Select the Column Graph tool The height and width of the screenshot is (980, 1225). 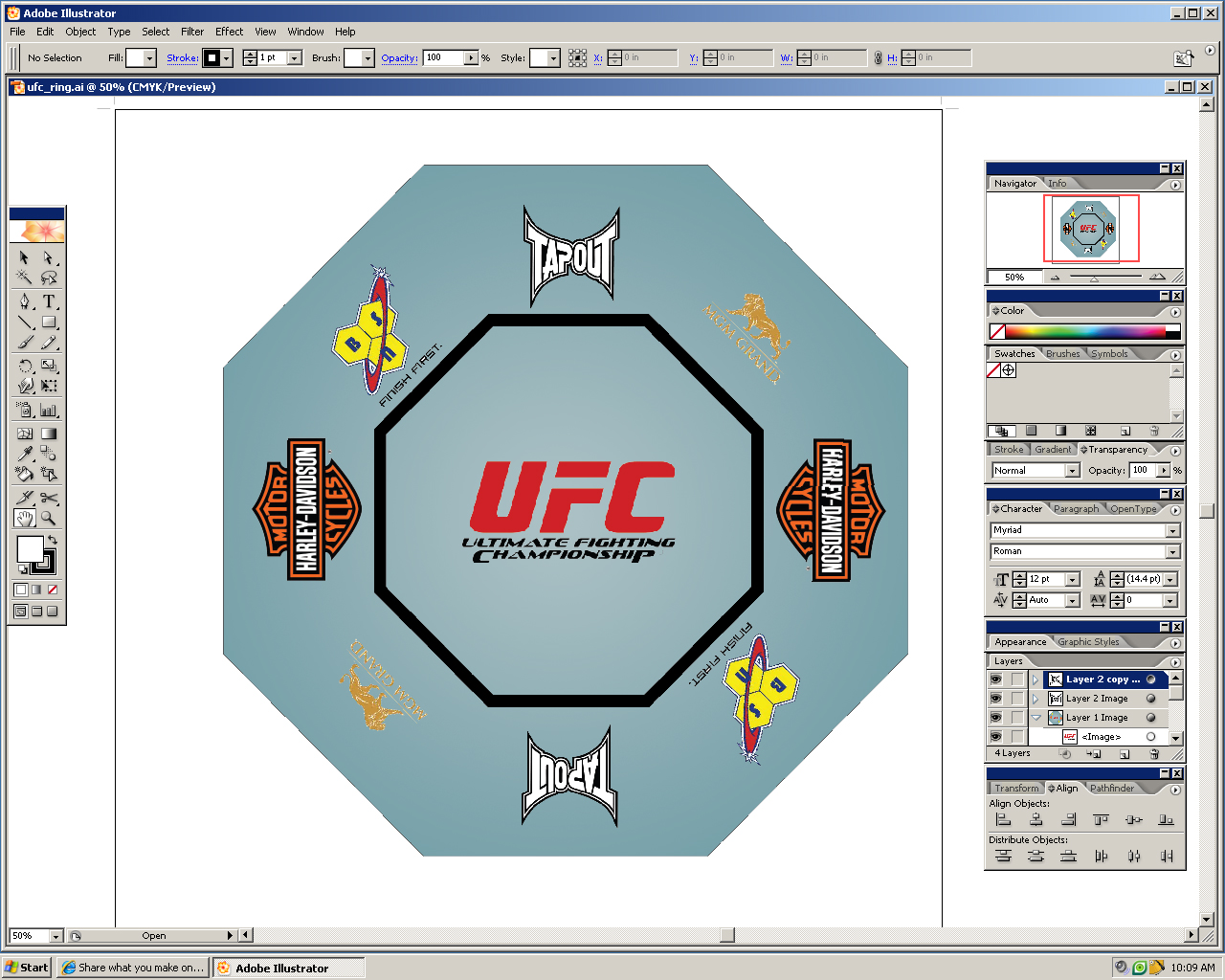click(49, 411)
